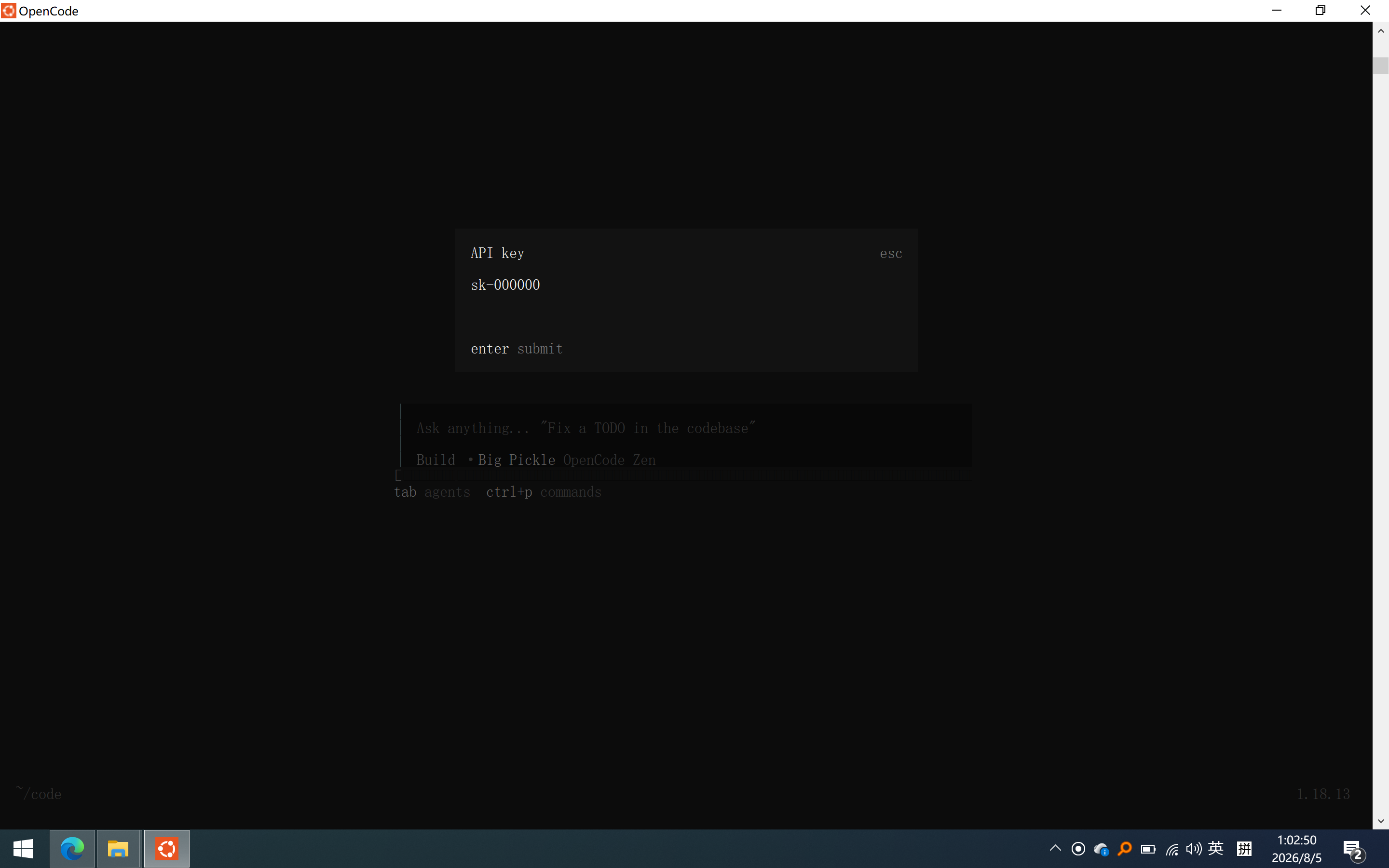
Task: Click the 'tab agents' hint
Action: pos(432,492)
